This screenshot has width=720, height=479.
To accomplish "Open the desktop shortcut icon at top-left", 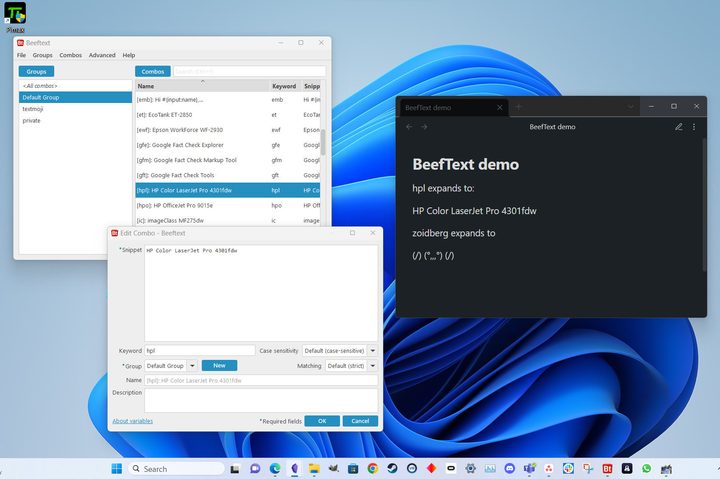I will (x=15, y=16).
